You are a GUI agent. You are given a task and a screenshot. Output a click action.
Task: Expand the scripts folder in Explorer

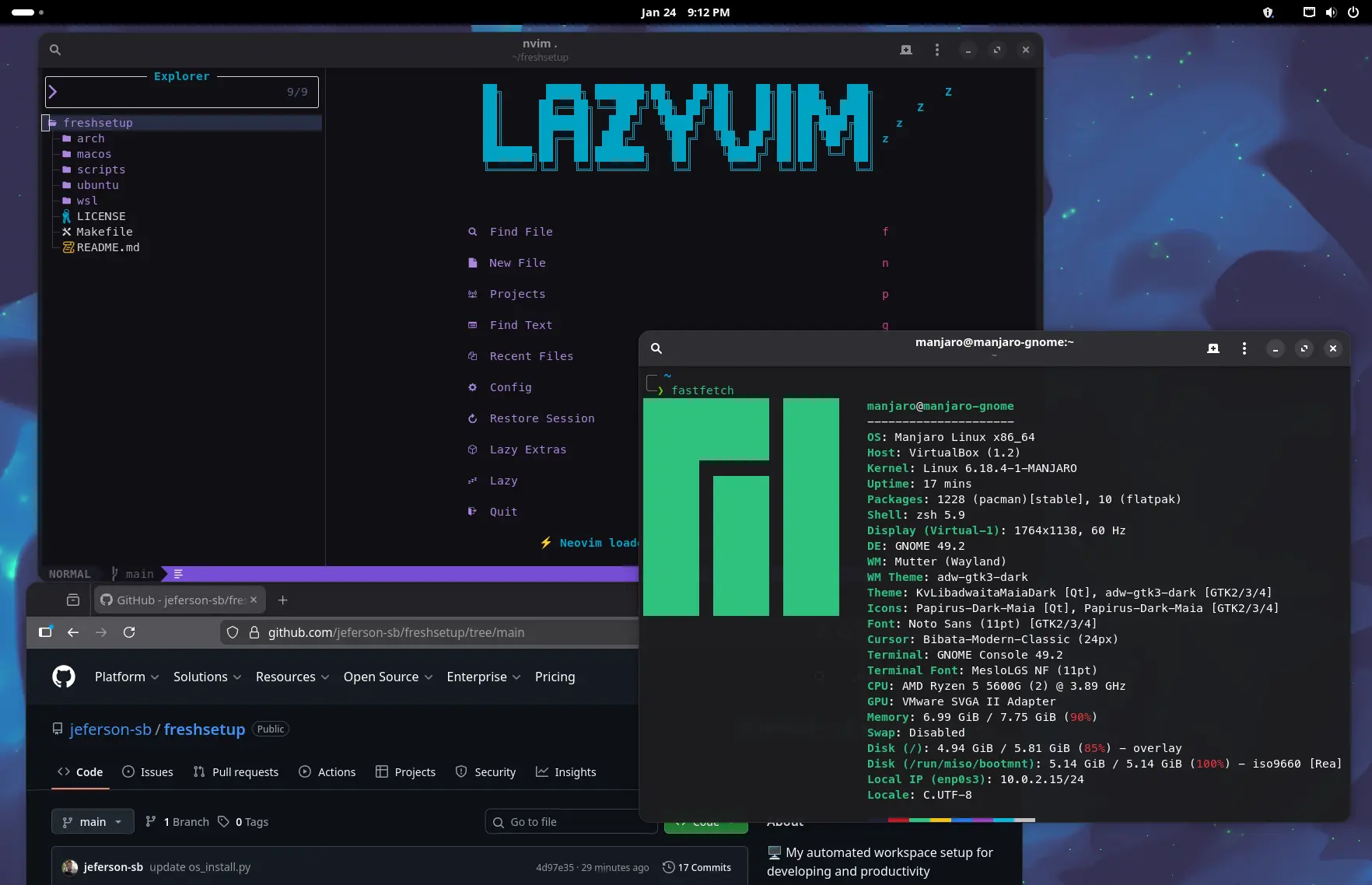100,170
